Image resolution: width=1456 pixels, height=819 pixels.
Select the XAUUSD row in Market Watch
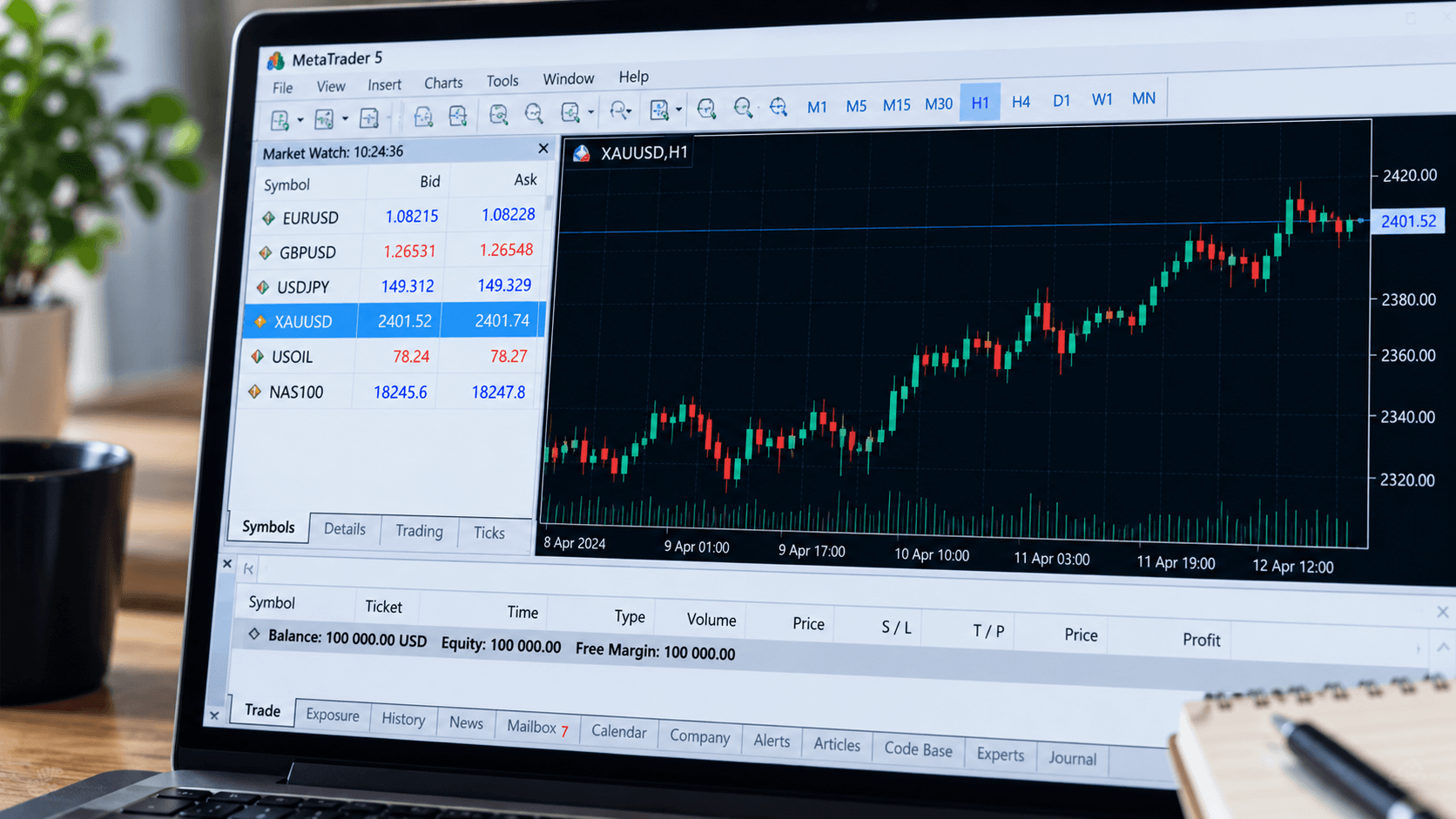pos(394,321)
